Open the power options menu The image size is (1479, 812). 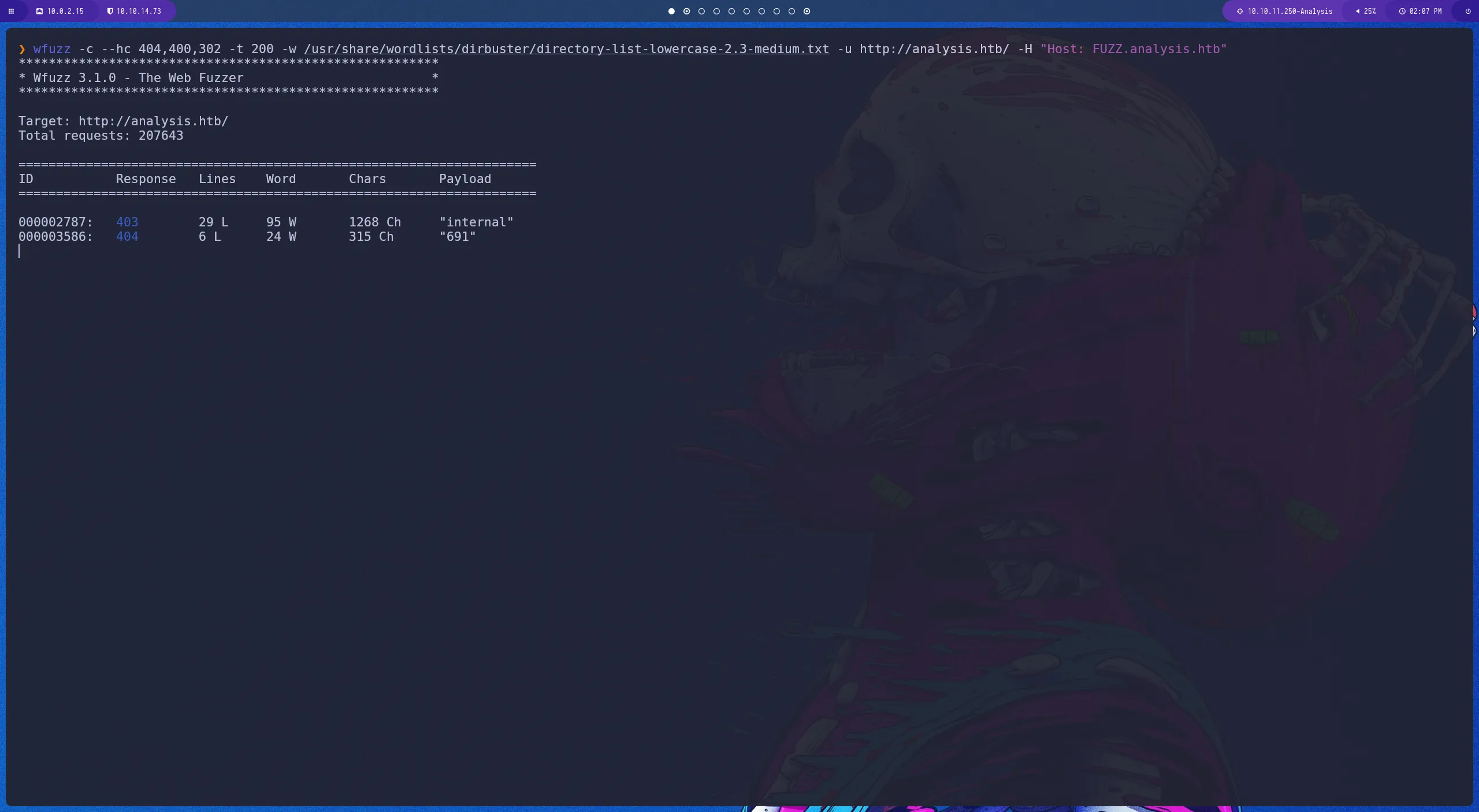click(1467, 11)
